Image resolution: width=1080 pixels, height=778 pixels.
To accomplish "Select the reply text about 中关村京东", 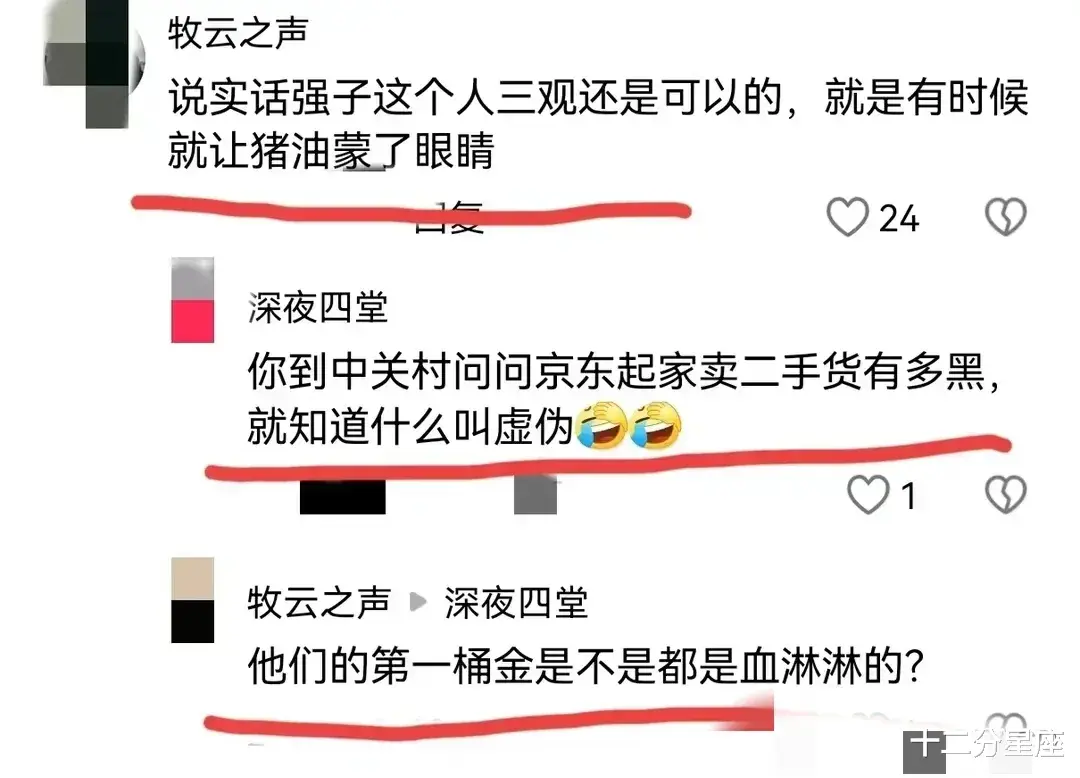I will 624,400.
